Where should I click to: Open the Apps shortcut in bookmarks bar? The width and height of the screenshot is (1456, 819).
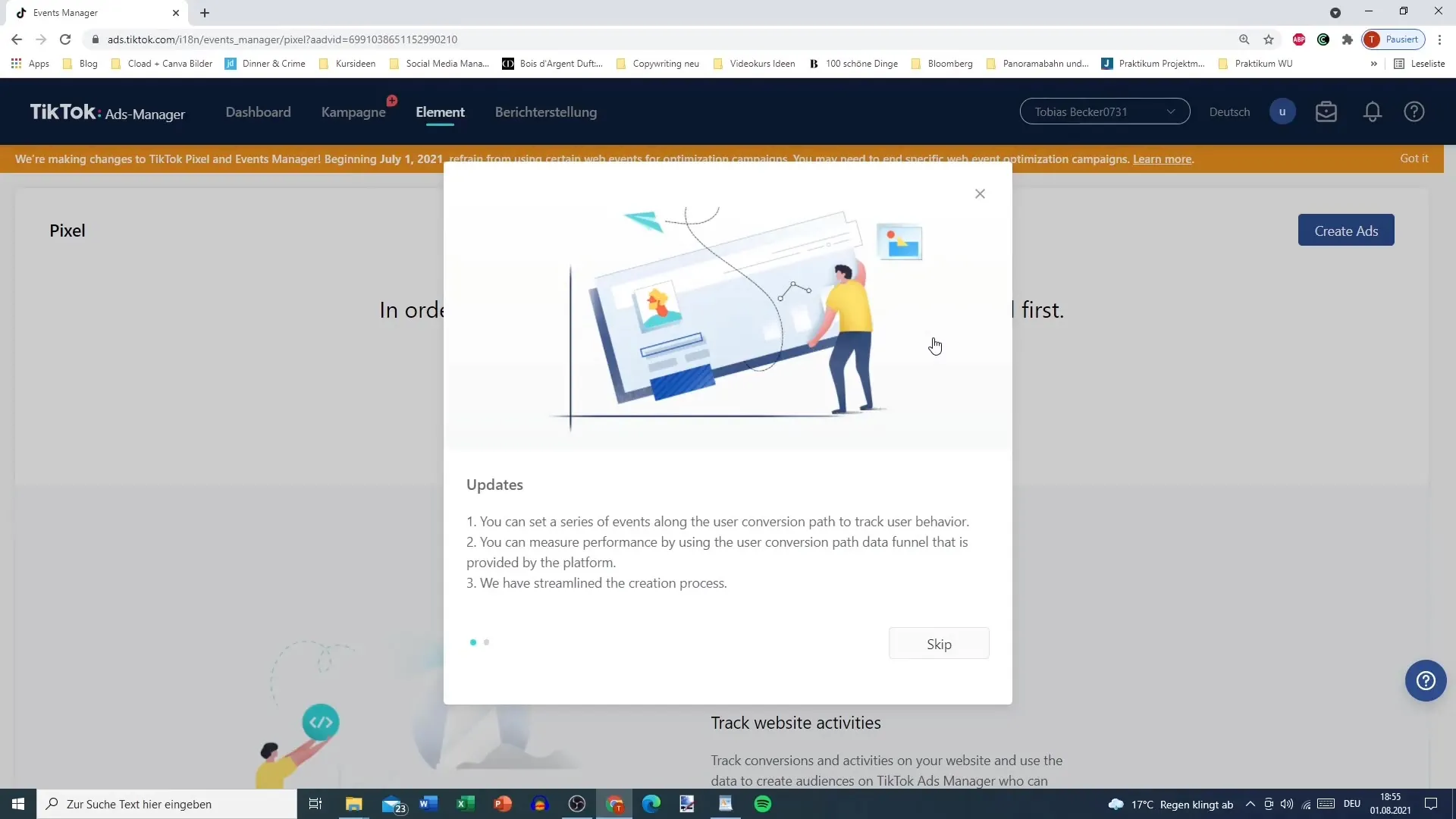(30, 64)
